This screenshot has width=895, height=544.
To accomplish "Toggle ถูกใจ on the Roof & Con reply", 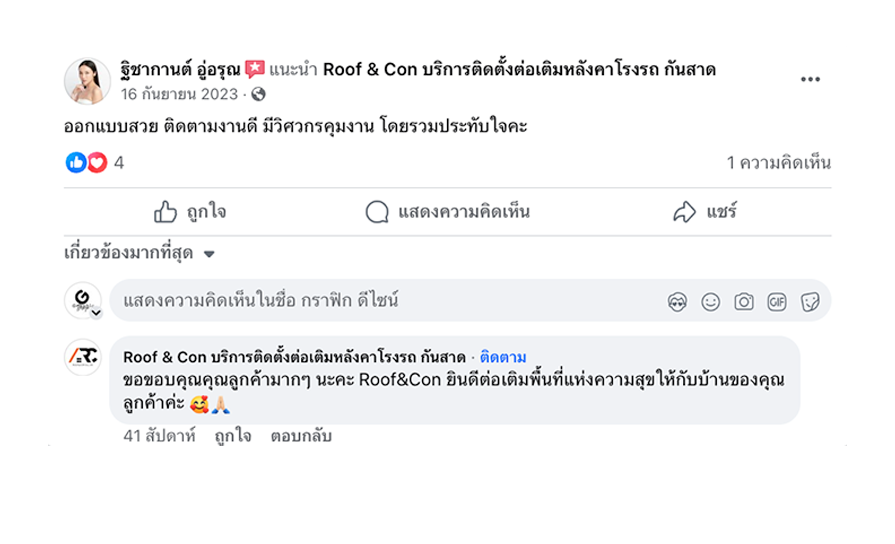I will pos(233,436).
